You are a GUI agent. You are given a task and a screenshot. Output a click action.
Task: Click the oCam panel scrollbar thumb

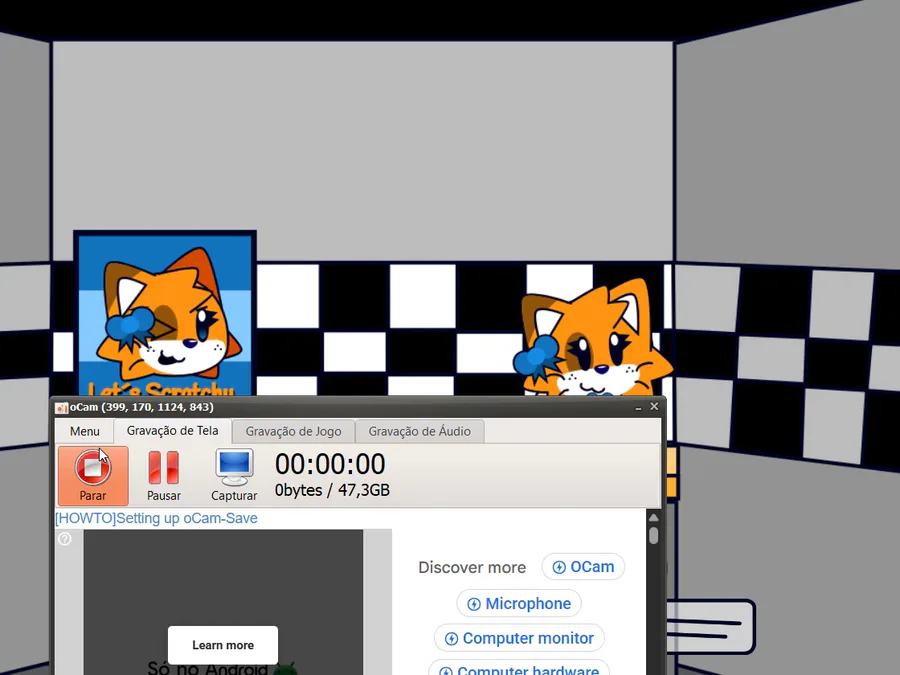pos(653,536)
